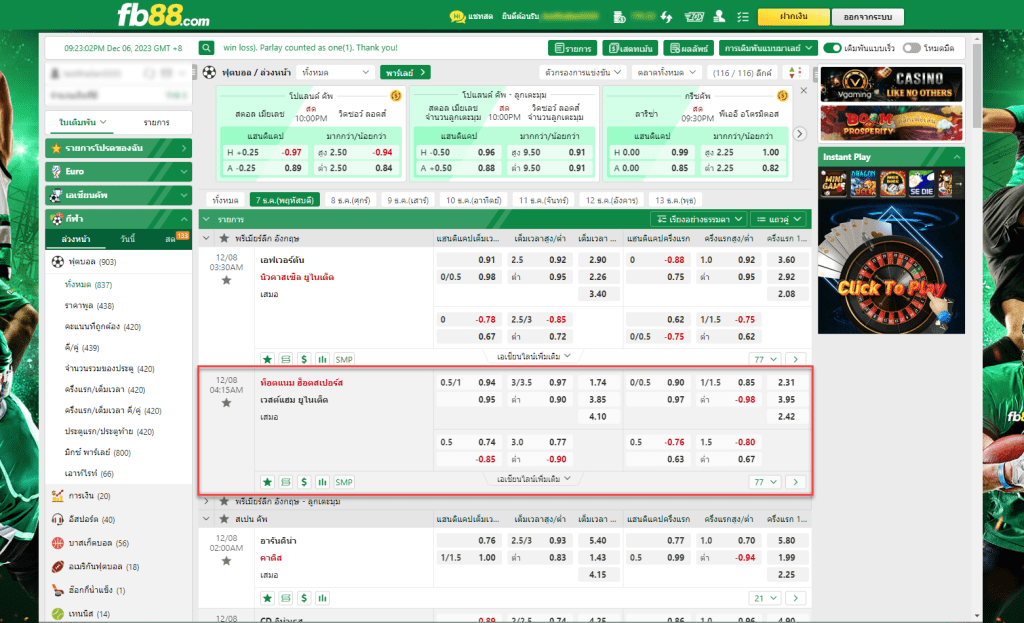Expand the 77 markets dropdown for the Tottenham match
Screen dimensions: 1024x623
coord(764,482)
